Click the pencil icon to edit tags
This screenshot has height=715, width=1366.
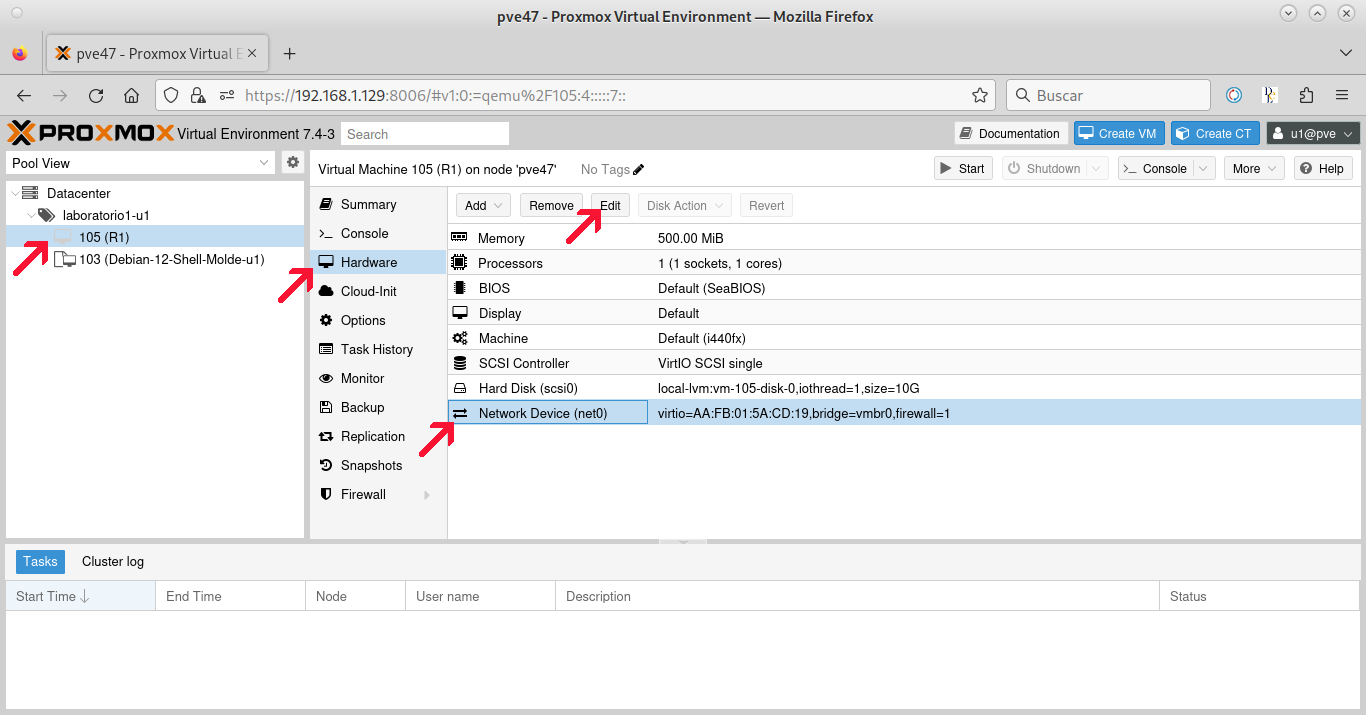[x=639, y=169]
